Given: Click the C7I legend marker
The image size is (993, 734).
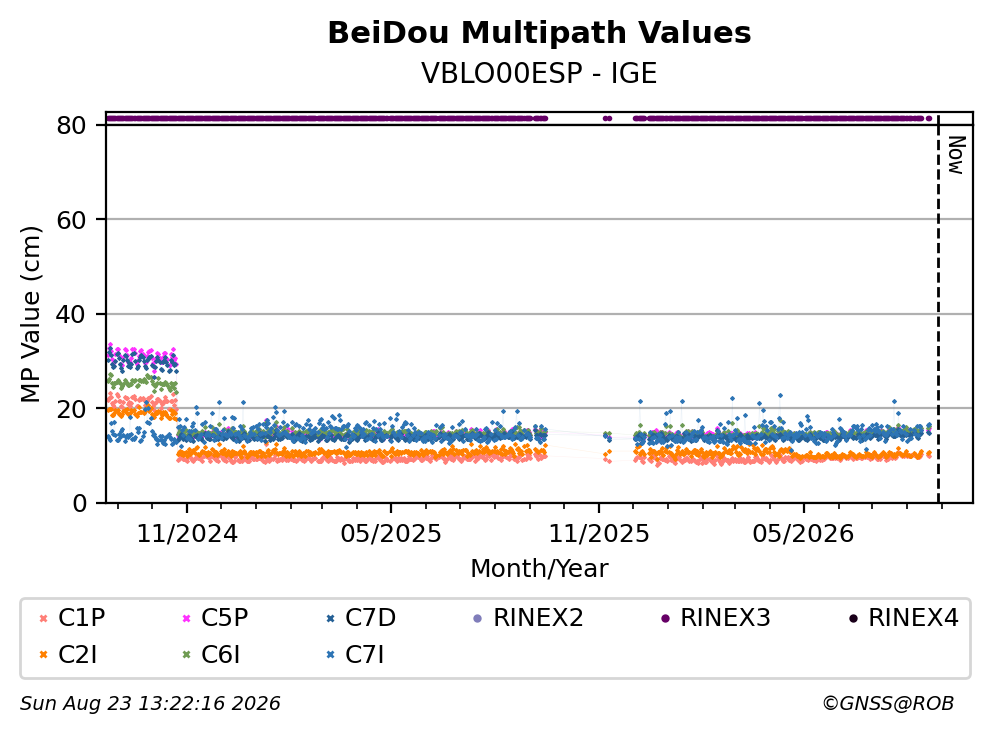Looking at the screenshot, I should [x=330, y=655].
